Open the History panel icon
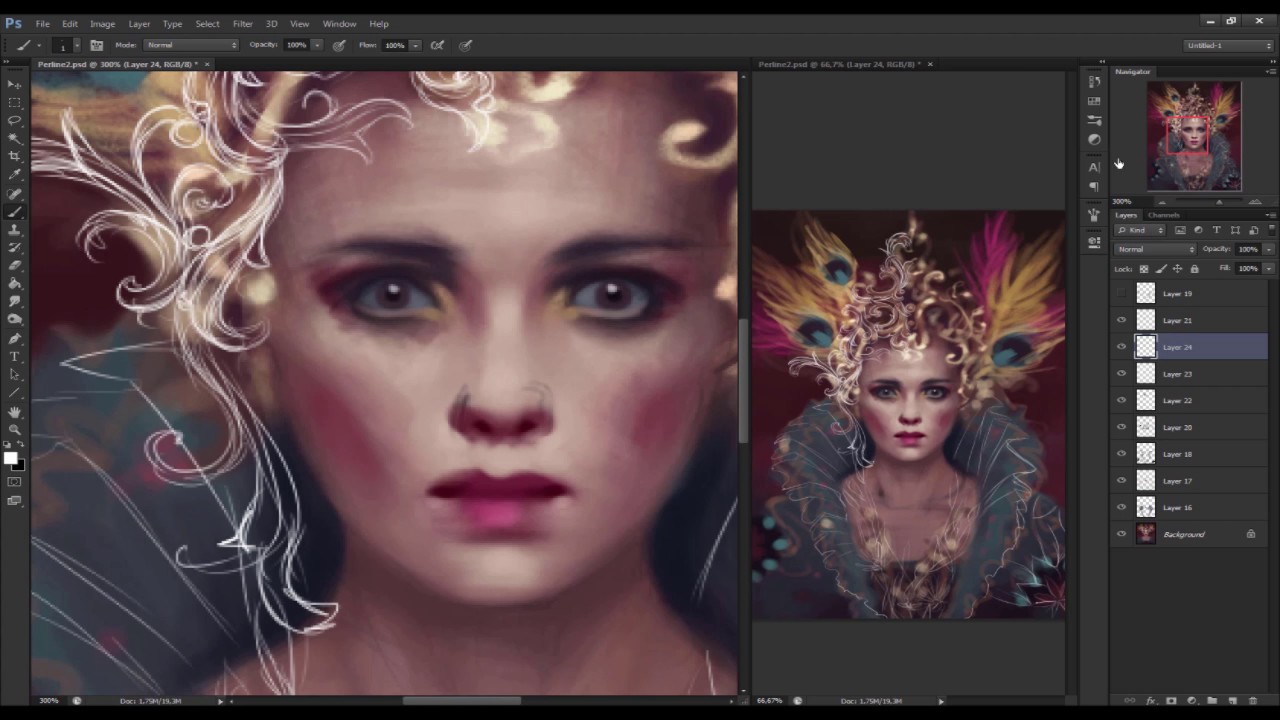The height and width of the screenshot is (720, 1280). click(x=1094, y=82)
